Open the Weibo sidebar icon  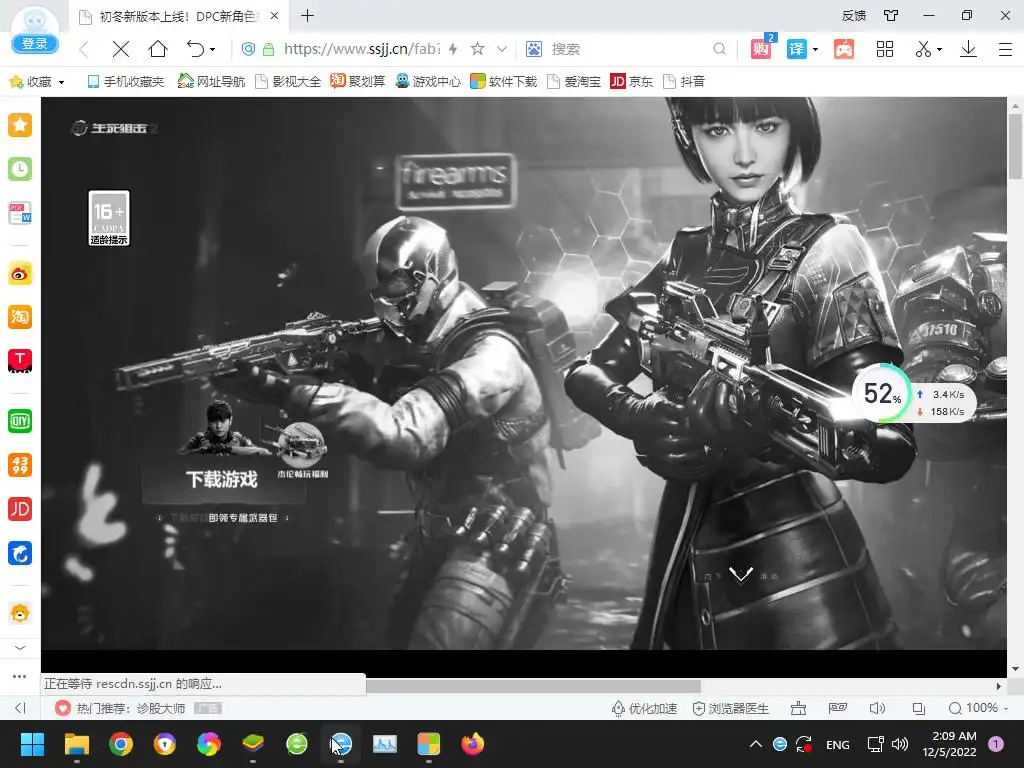pyautogui.click(x=20, y=274)
